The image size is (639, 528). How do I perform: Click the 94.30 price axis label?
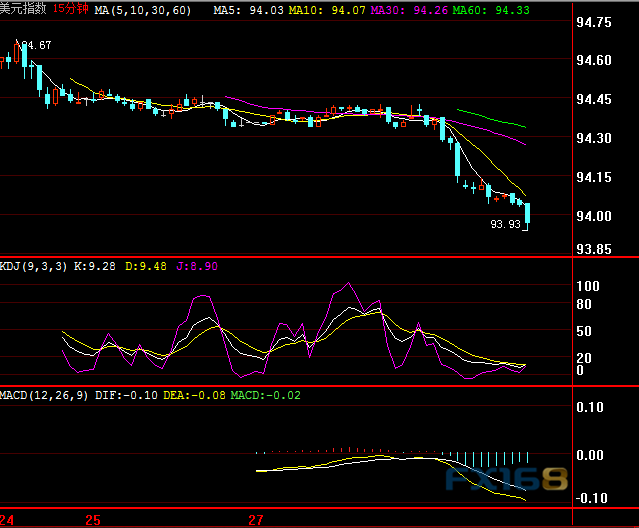(x=596, y=138)
